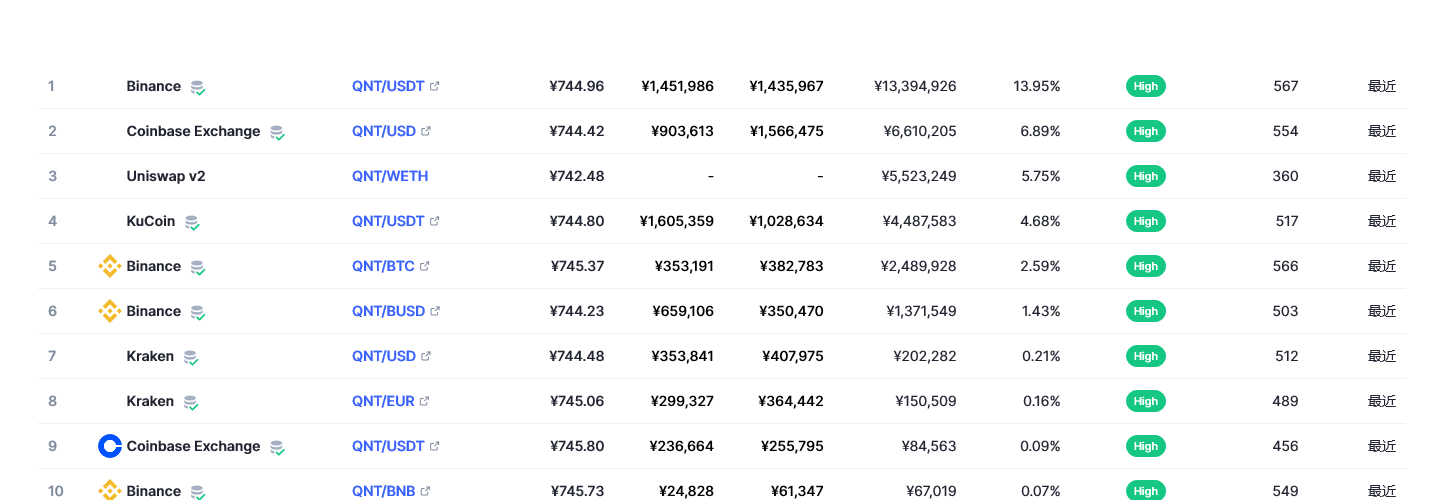Click the High badge in the Uniswap v2 row
1450x500 pixels.
pyautogui.click(x=1146, y=176)
